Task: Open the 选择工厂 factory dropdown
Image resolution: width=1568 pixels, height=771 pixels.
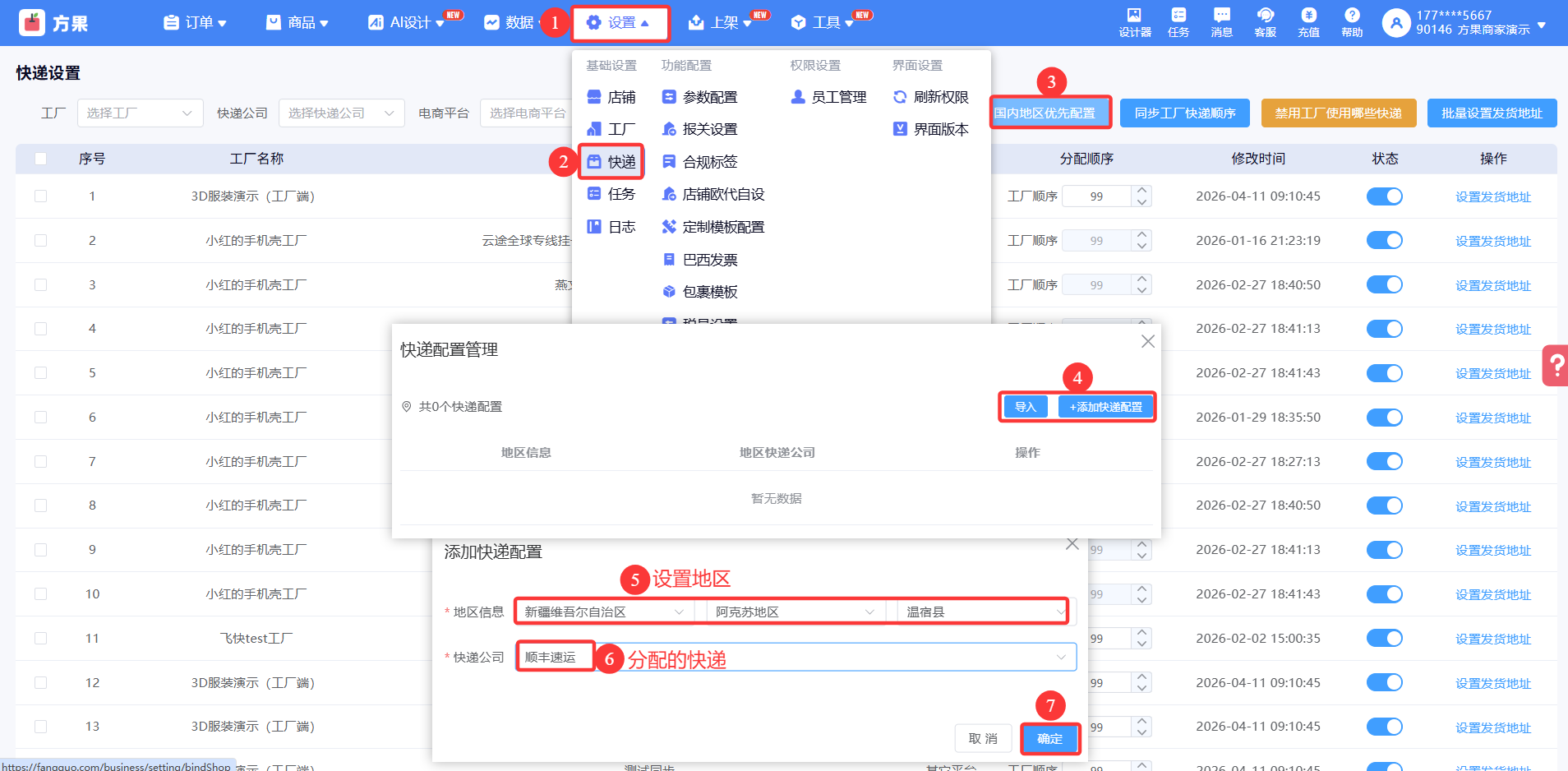Action: coord(140,113)
